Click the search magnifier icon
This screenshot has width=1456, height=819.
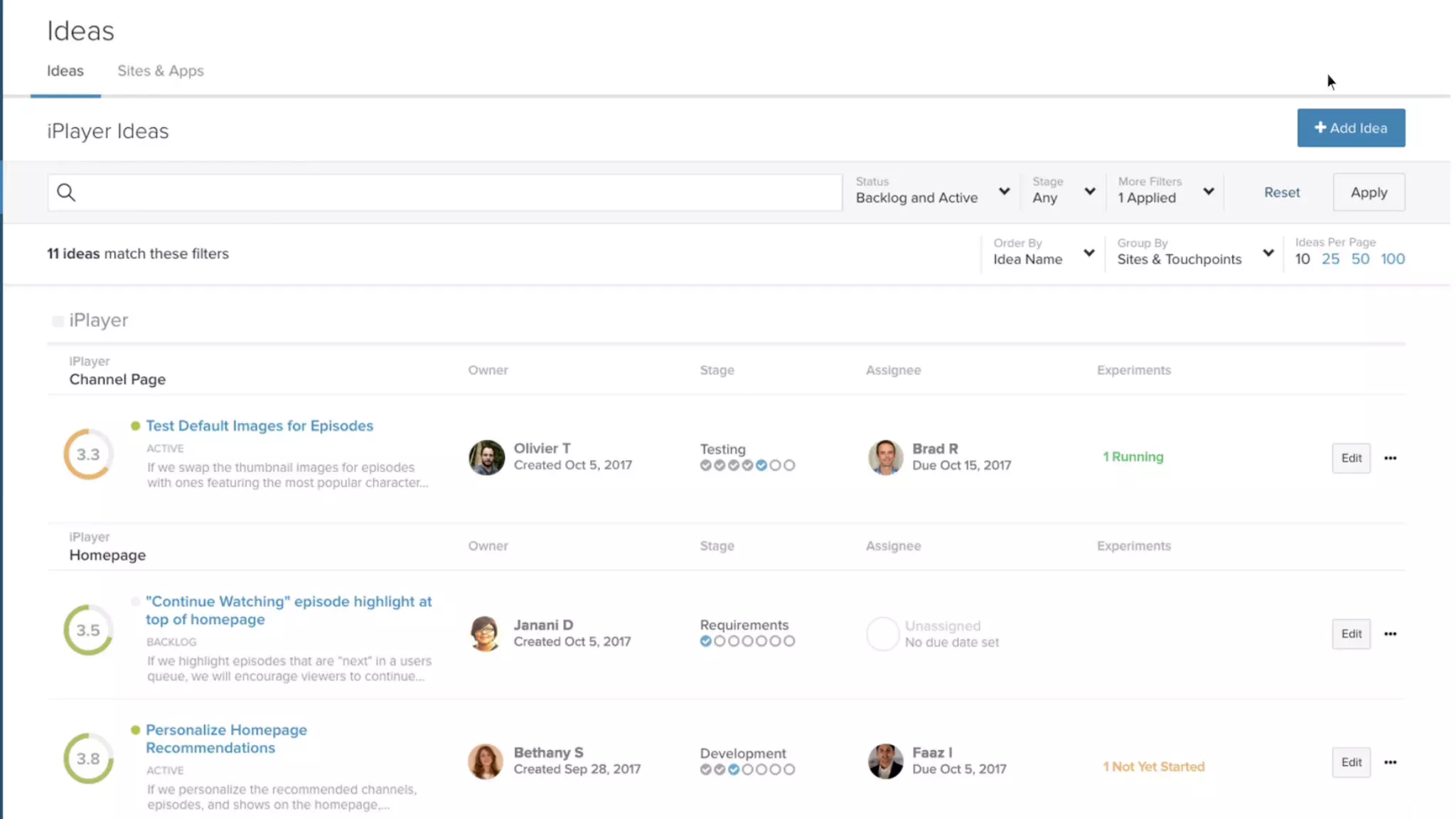pyautogui.click(x=66, y=193)
